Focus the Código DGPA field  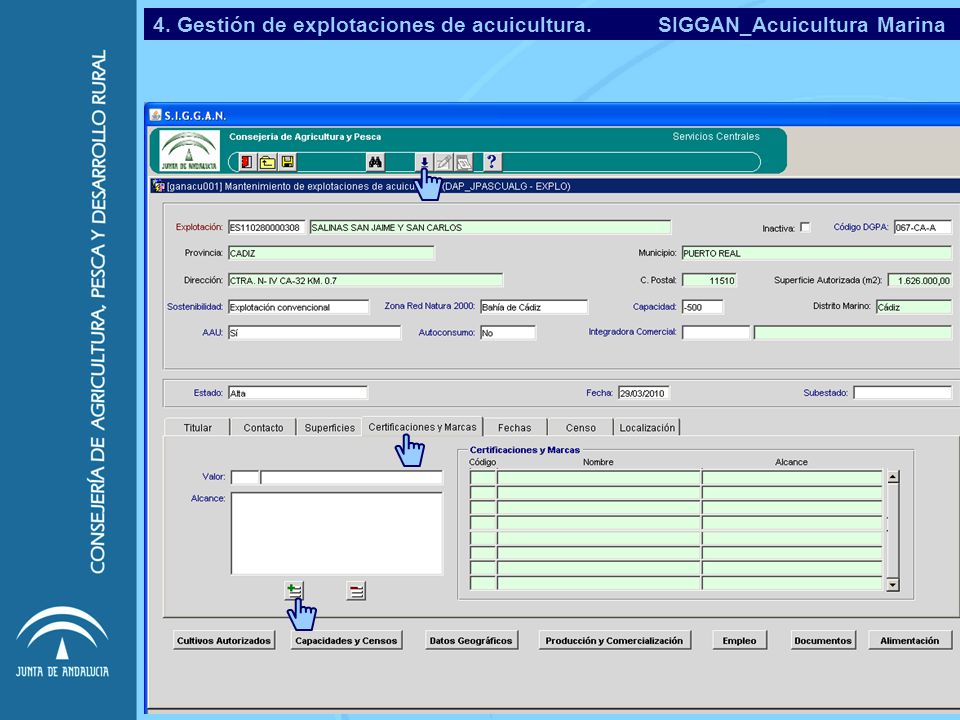point(923,227)
